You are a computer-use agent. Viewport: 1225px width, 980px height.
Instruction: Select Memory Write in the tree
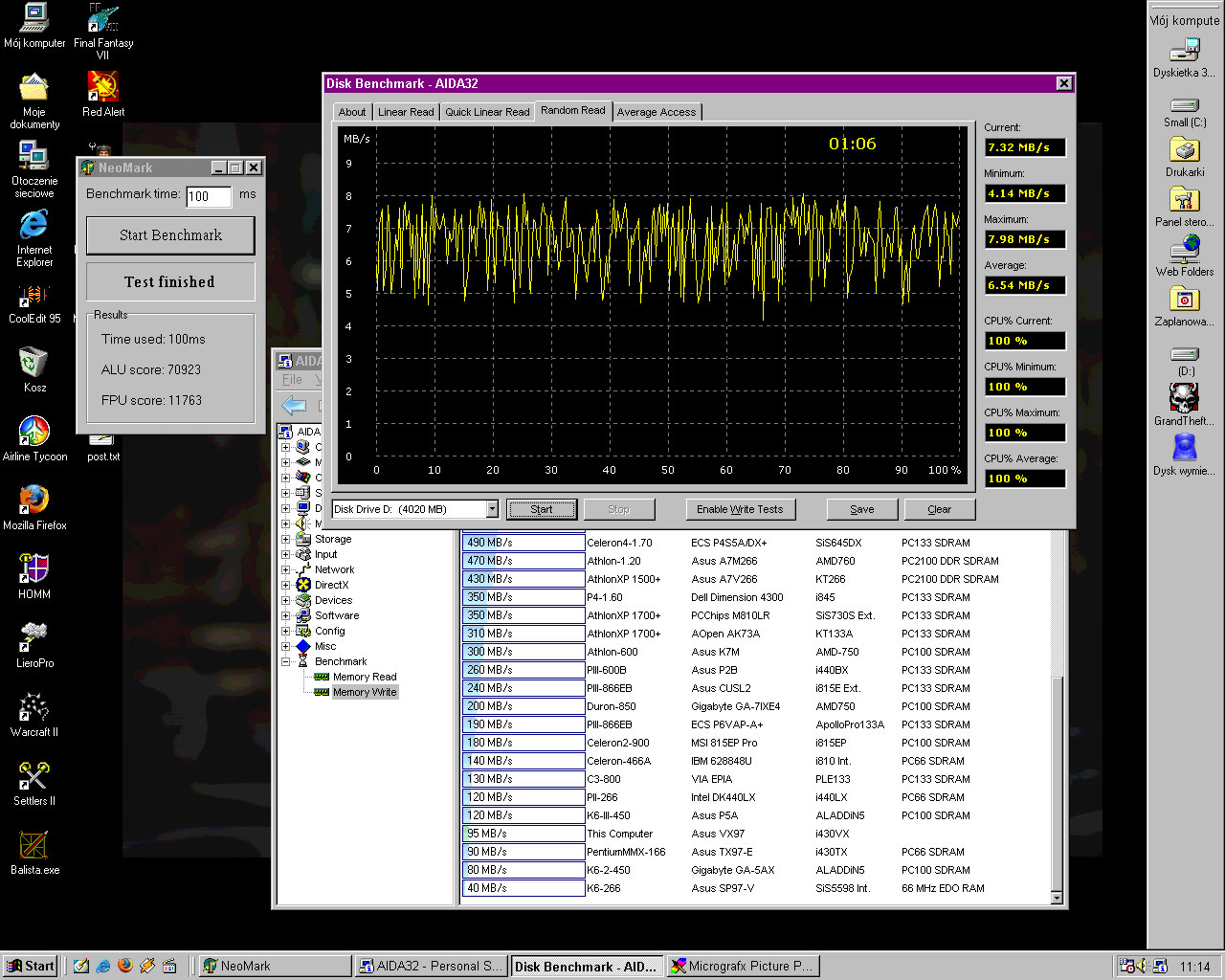(364, 692)
